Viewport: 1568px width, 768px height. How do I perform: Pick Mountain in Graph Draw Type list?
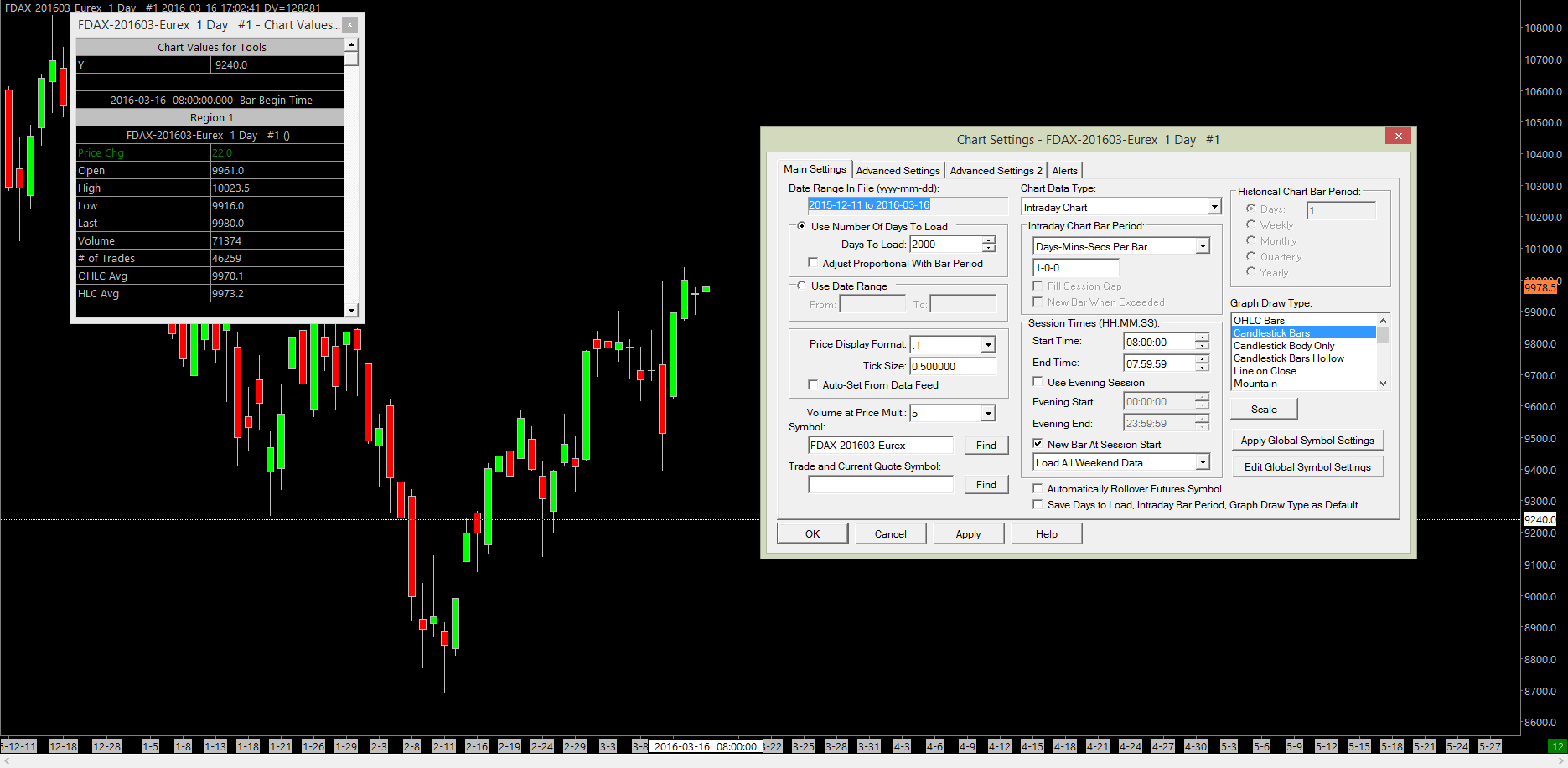[1303, 384]
